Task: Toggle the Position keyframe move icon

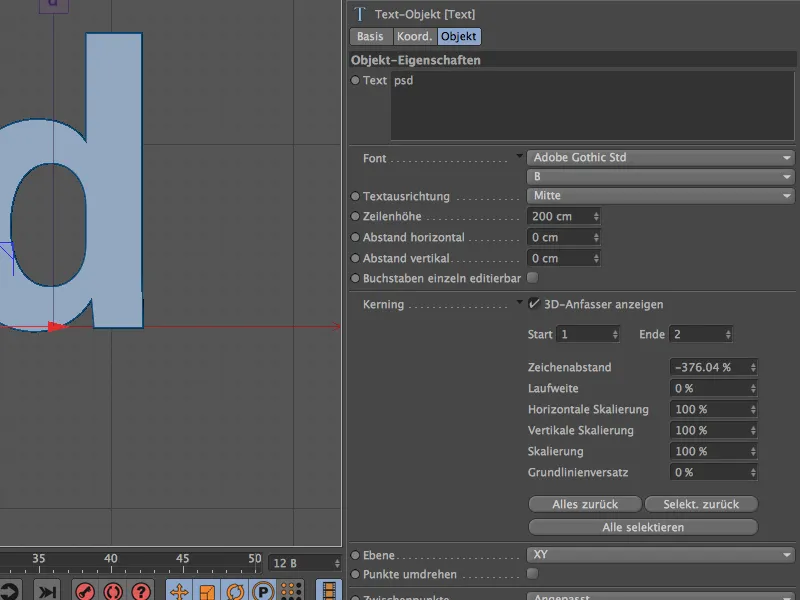Action: [179, 591]
